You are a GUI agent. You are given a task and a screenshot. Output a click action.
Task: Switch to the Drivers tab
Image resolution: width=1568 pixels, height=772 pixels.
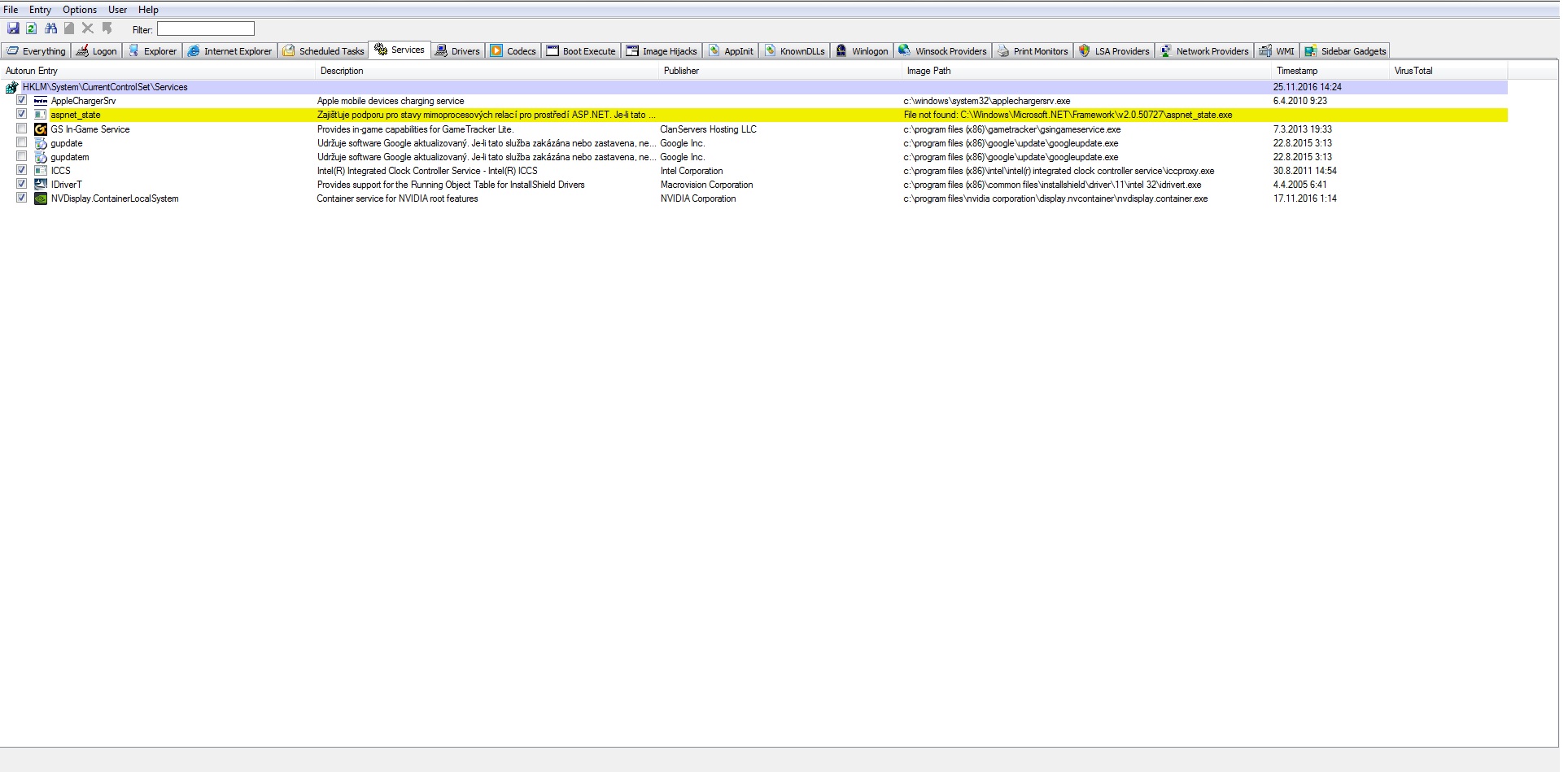tap(457, 51)
